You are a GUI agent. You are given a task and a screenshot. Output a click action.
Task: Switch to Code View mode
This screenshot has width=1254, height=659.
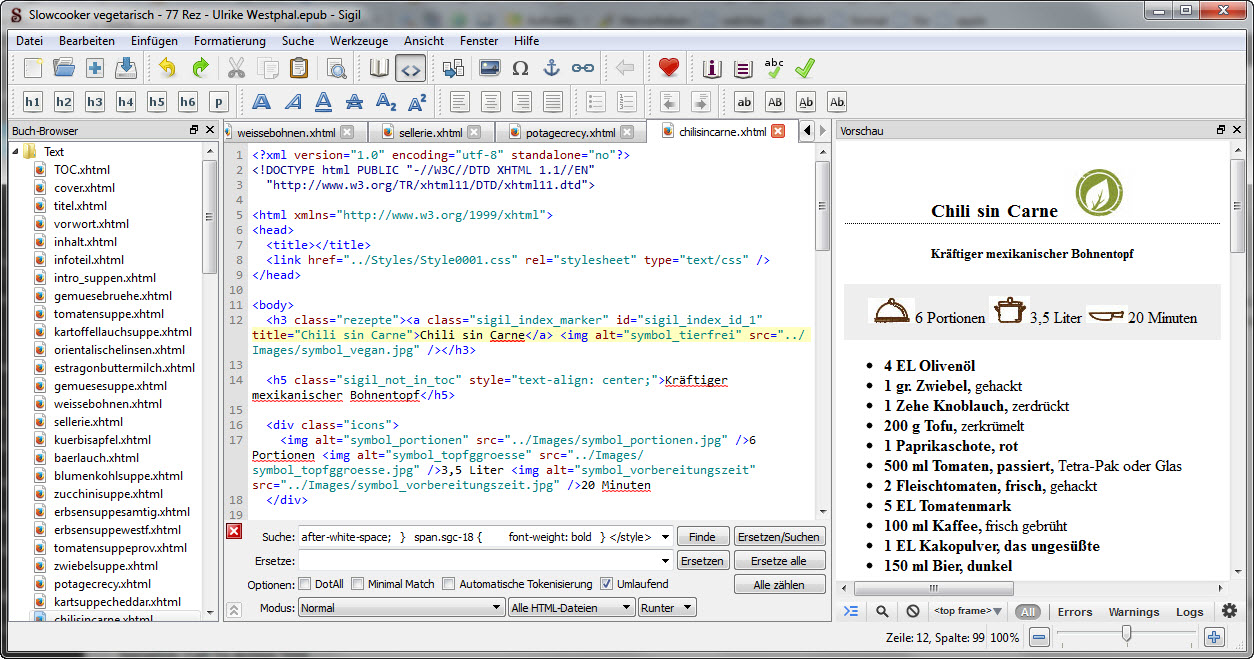(410, 68)
